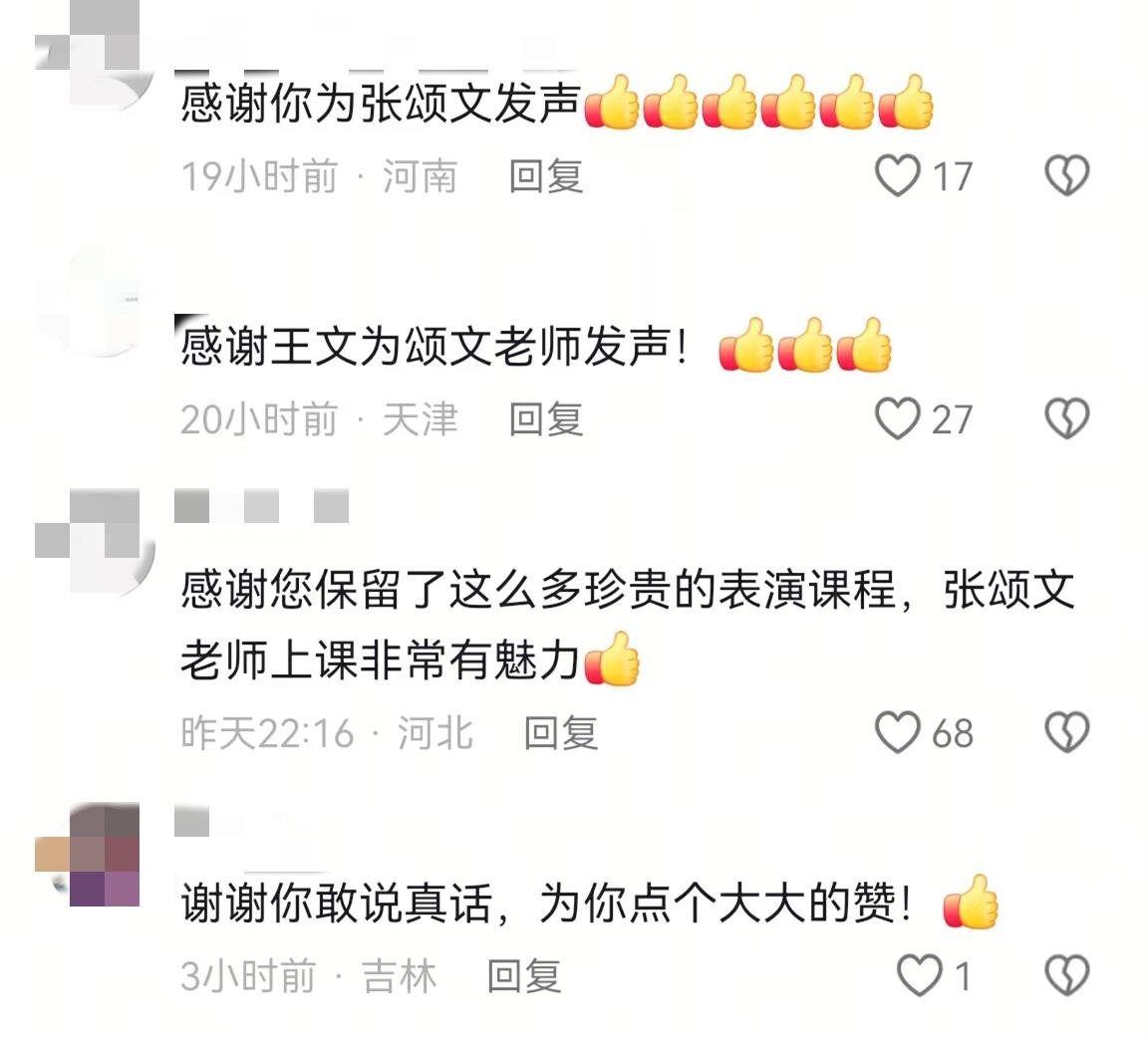The image size is (1148, 1038).
Task: Dislike the Henan comment via broken heart
Action: [x=1066, y=175]
